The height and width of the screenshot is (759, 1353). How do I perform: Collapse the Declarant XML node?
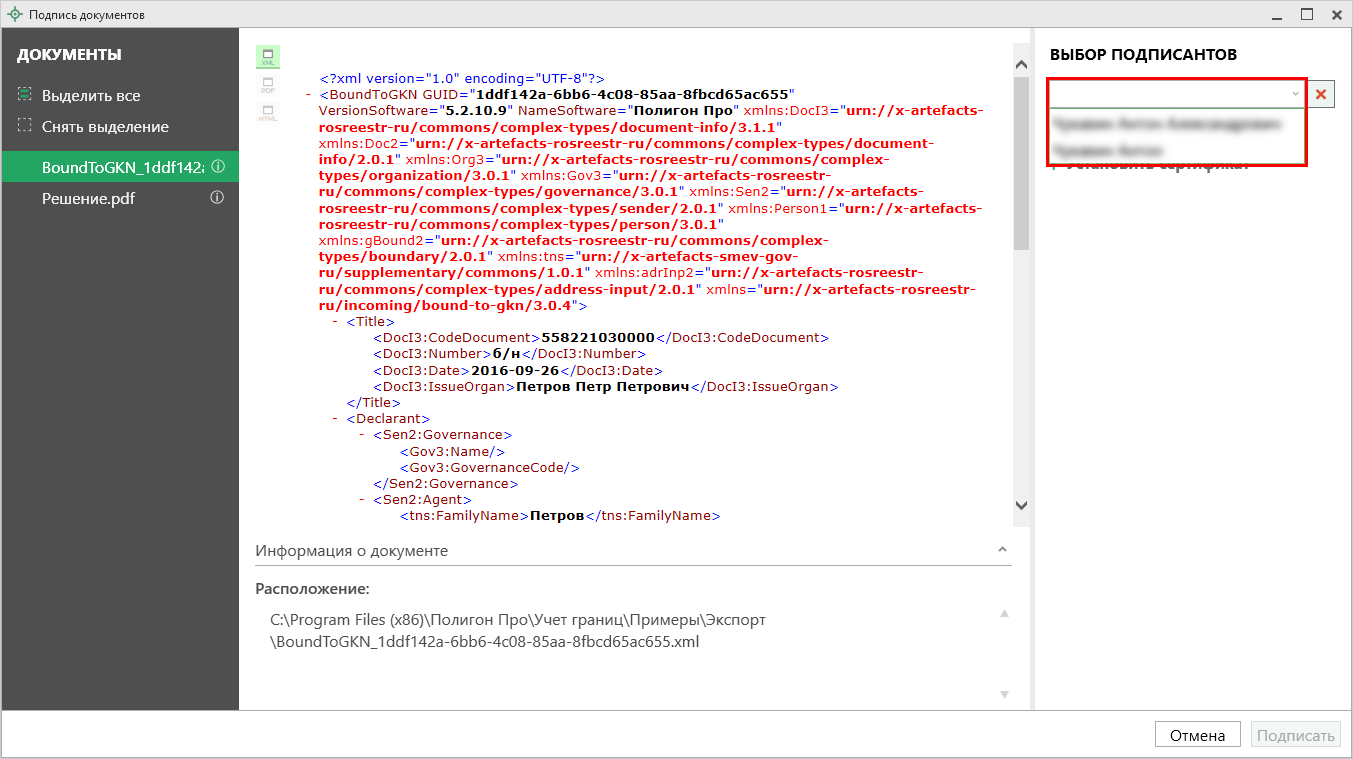[335, 418]
